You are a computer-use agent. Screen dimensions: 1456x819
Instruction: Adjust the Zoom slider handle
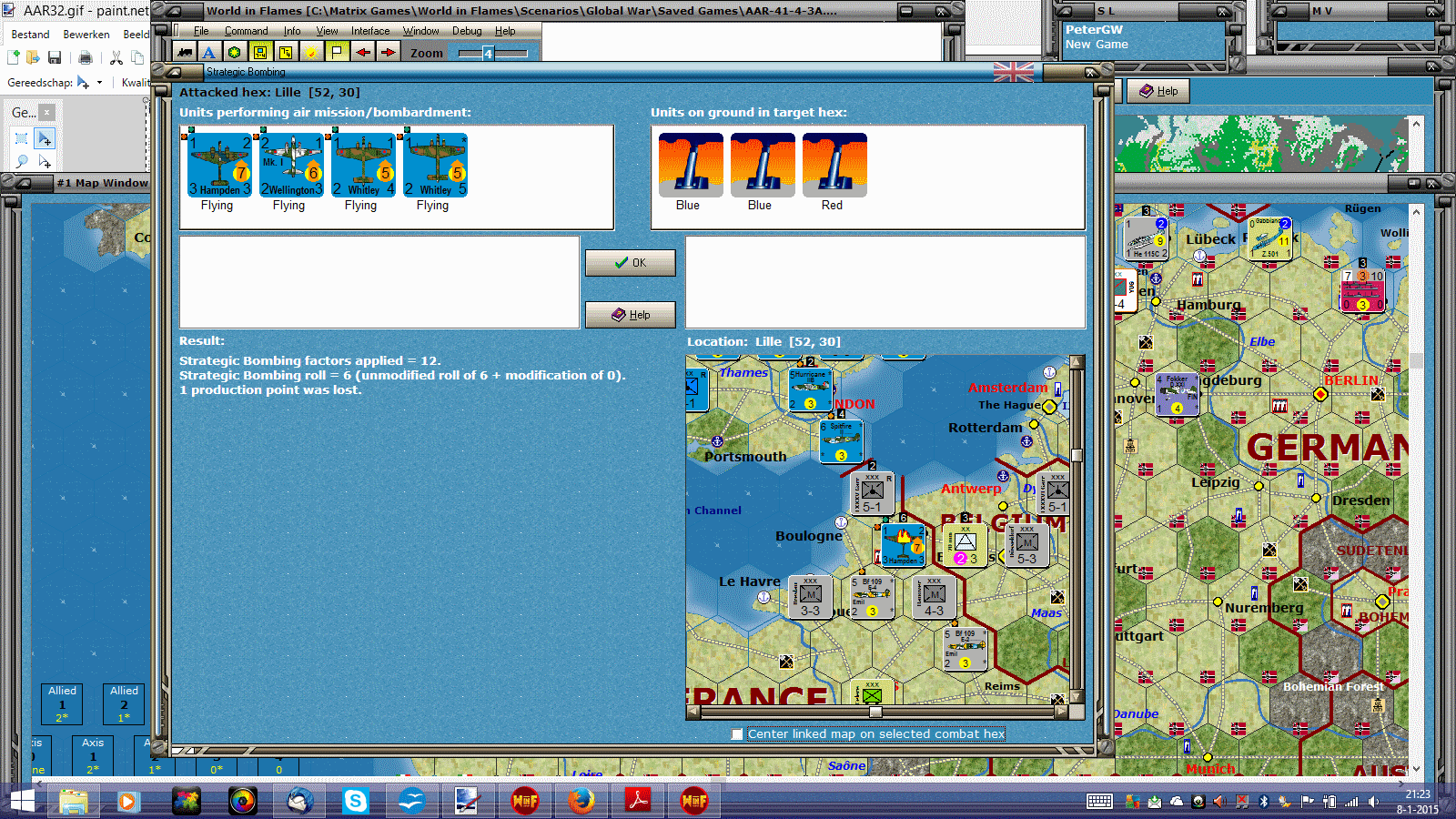pyautogui.click(x=488, y=54)
